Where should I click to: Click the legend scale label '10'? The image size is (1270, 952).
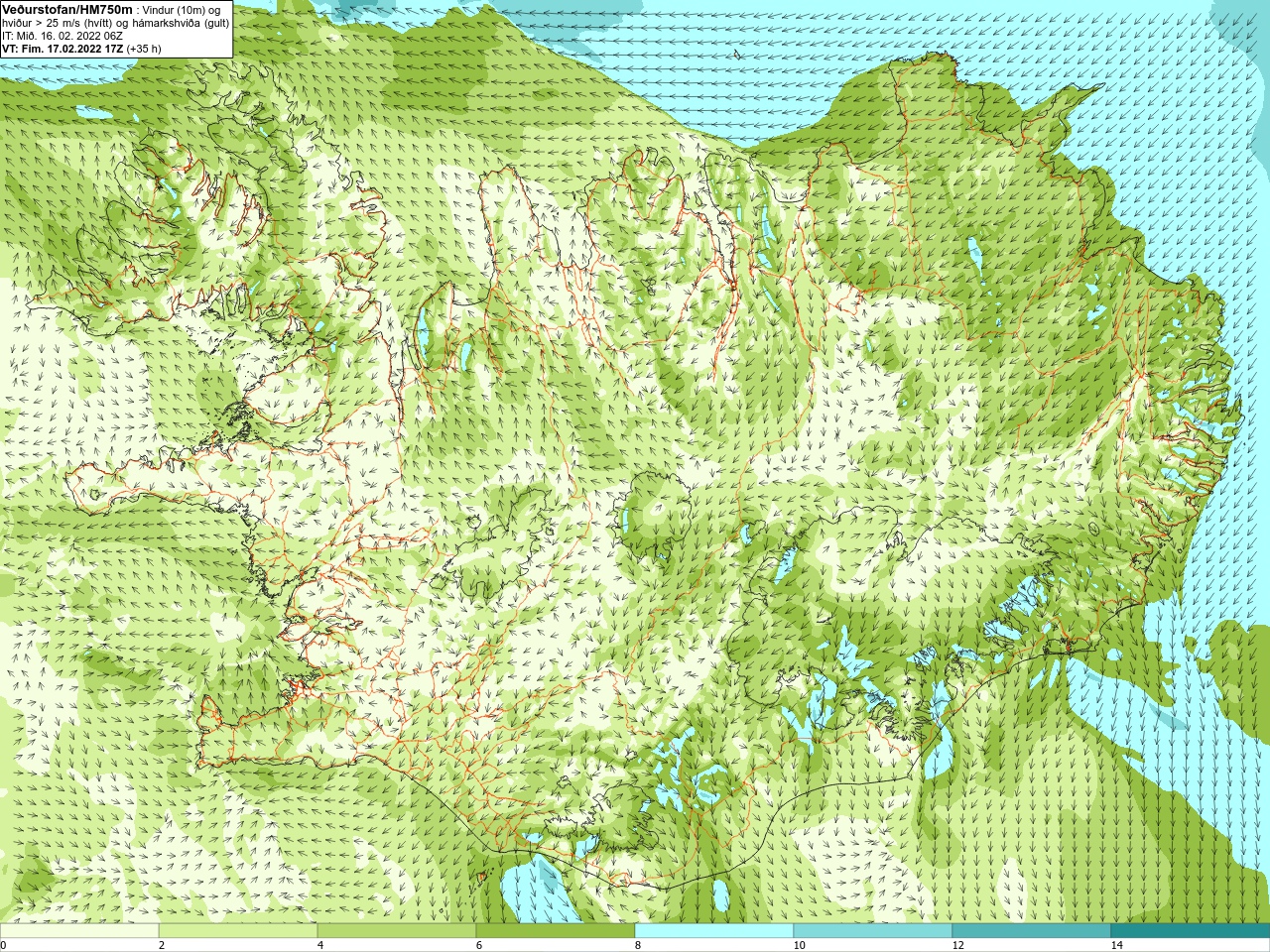(799, 945)
